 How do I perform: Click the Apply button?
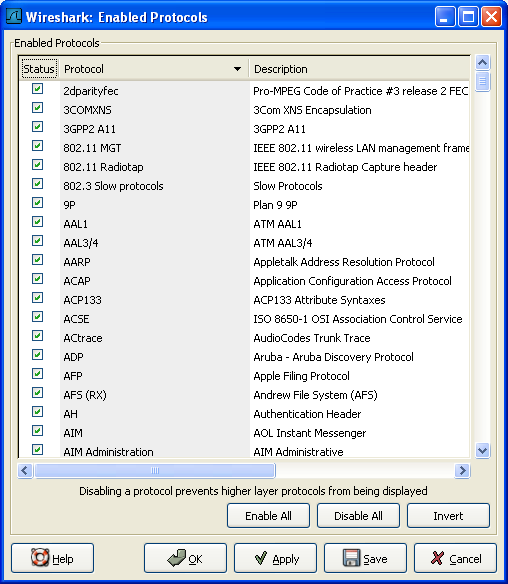pyautogui.click(x=275, y=558)
